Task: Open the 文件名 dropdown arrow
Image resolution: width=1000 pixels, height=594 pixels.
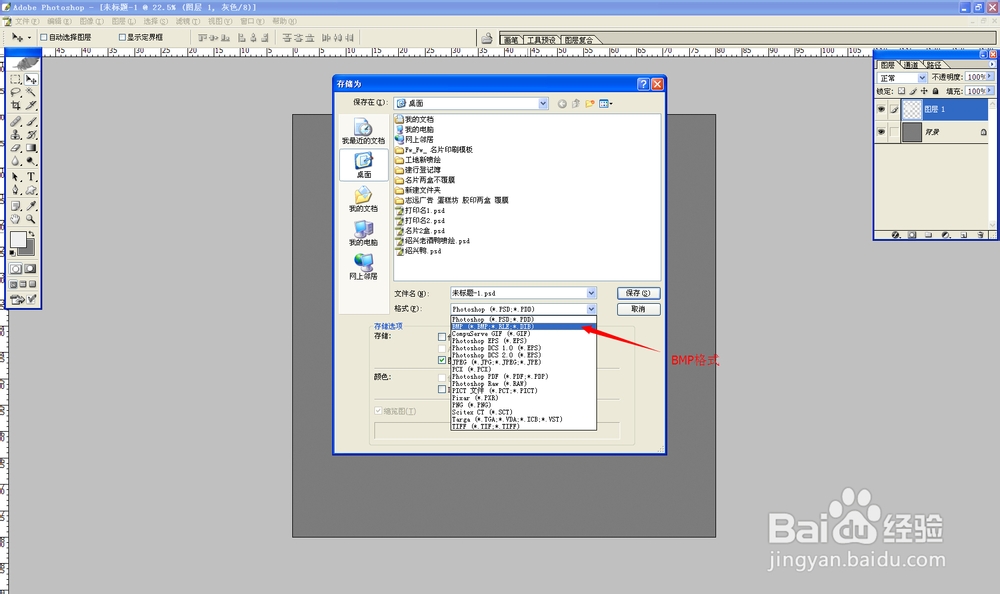Action: tap(591, 293)
